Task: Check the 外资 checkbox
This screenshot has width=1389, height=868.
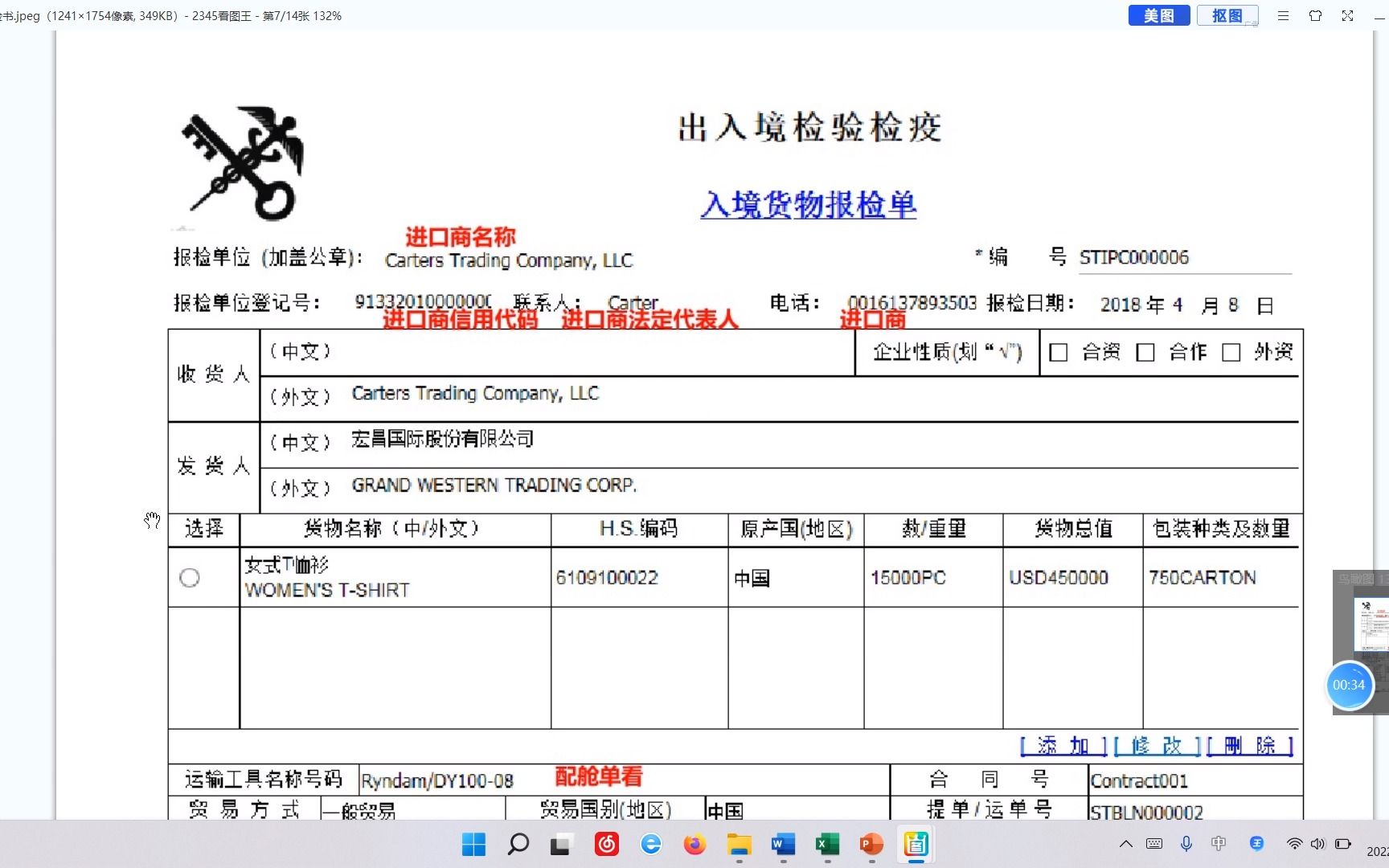Action: point(1231,353)
